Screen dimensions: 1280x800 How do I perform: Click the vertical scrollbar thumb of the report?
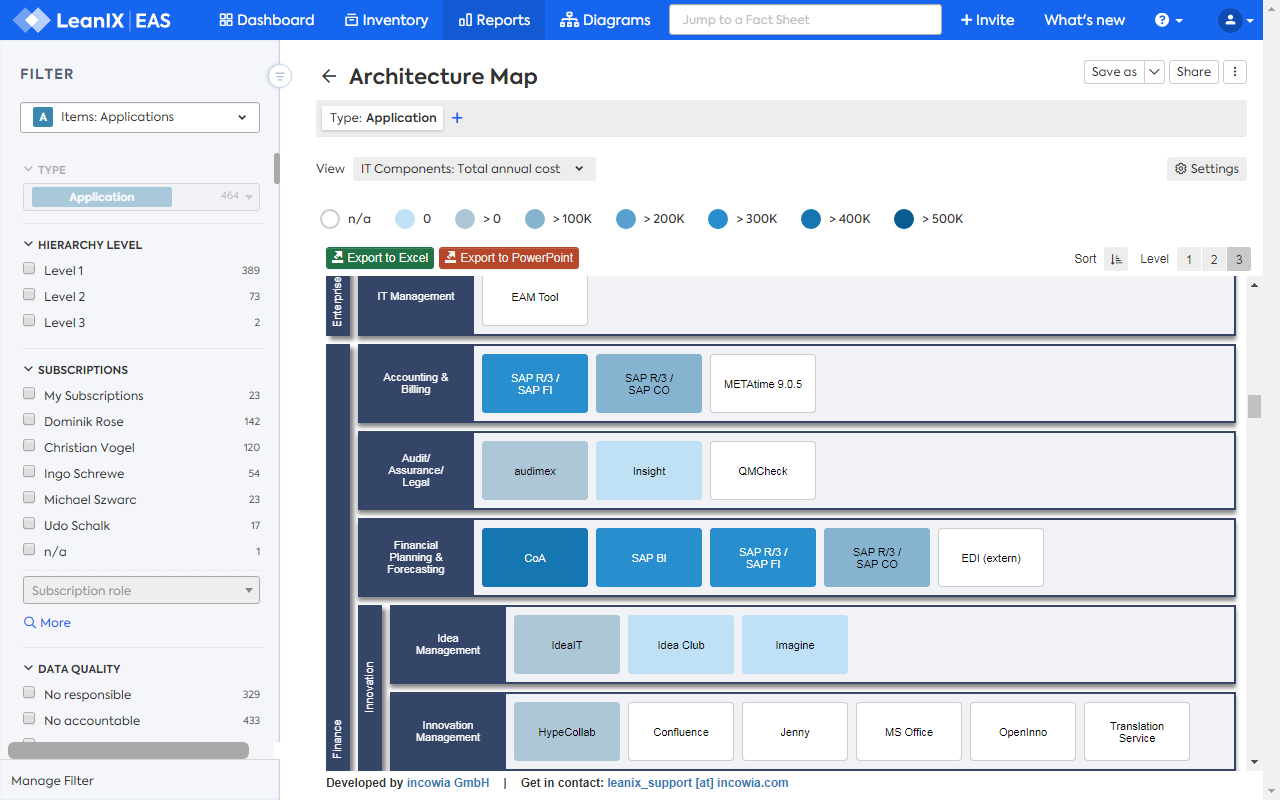pyautogui.click(x=1254, y=406)
